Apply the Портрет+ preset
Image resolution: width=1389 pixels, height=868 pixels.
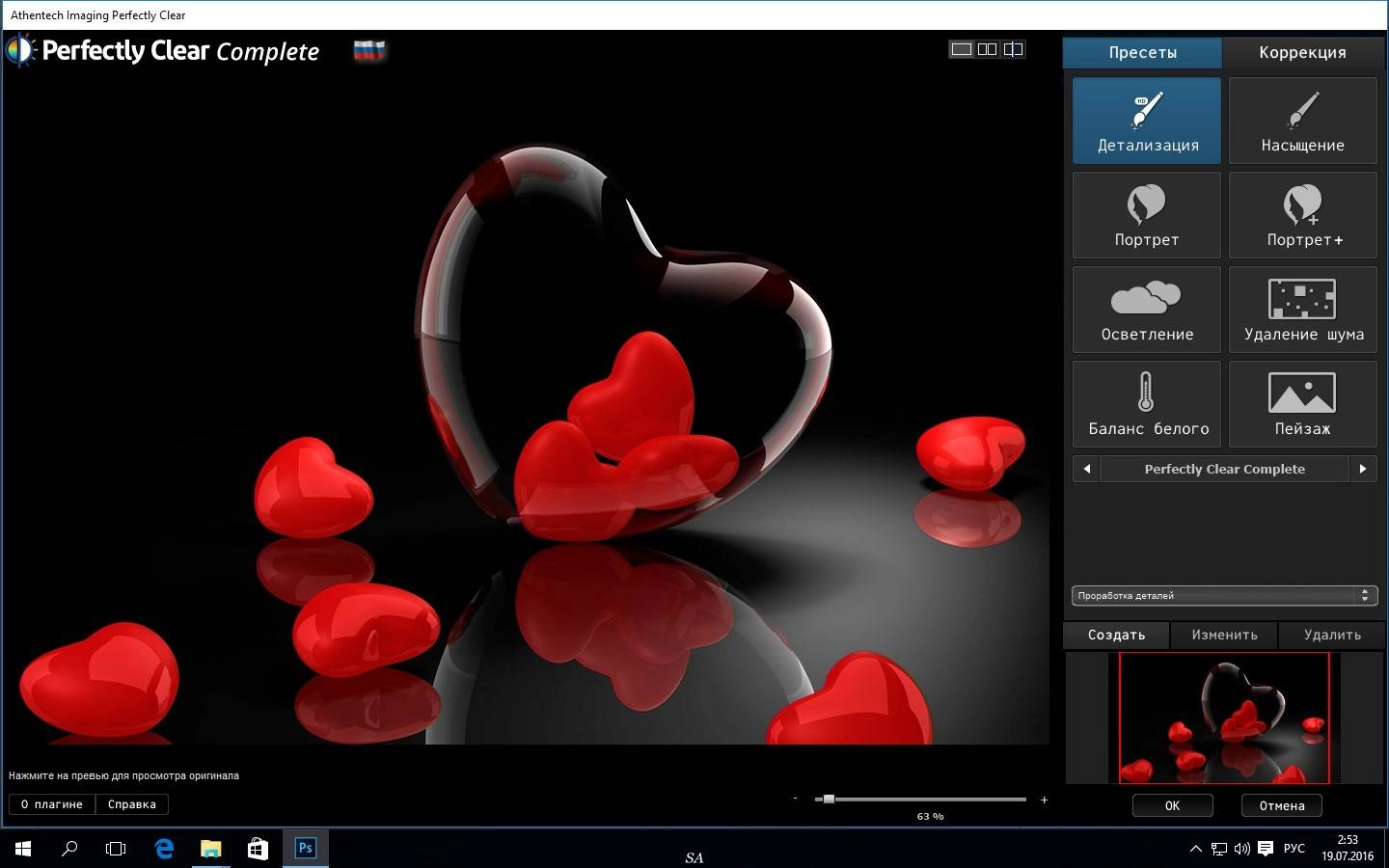point(1302,215)
